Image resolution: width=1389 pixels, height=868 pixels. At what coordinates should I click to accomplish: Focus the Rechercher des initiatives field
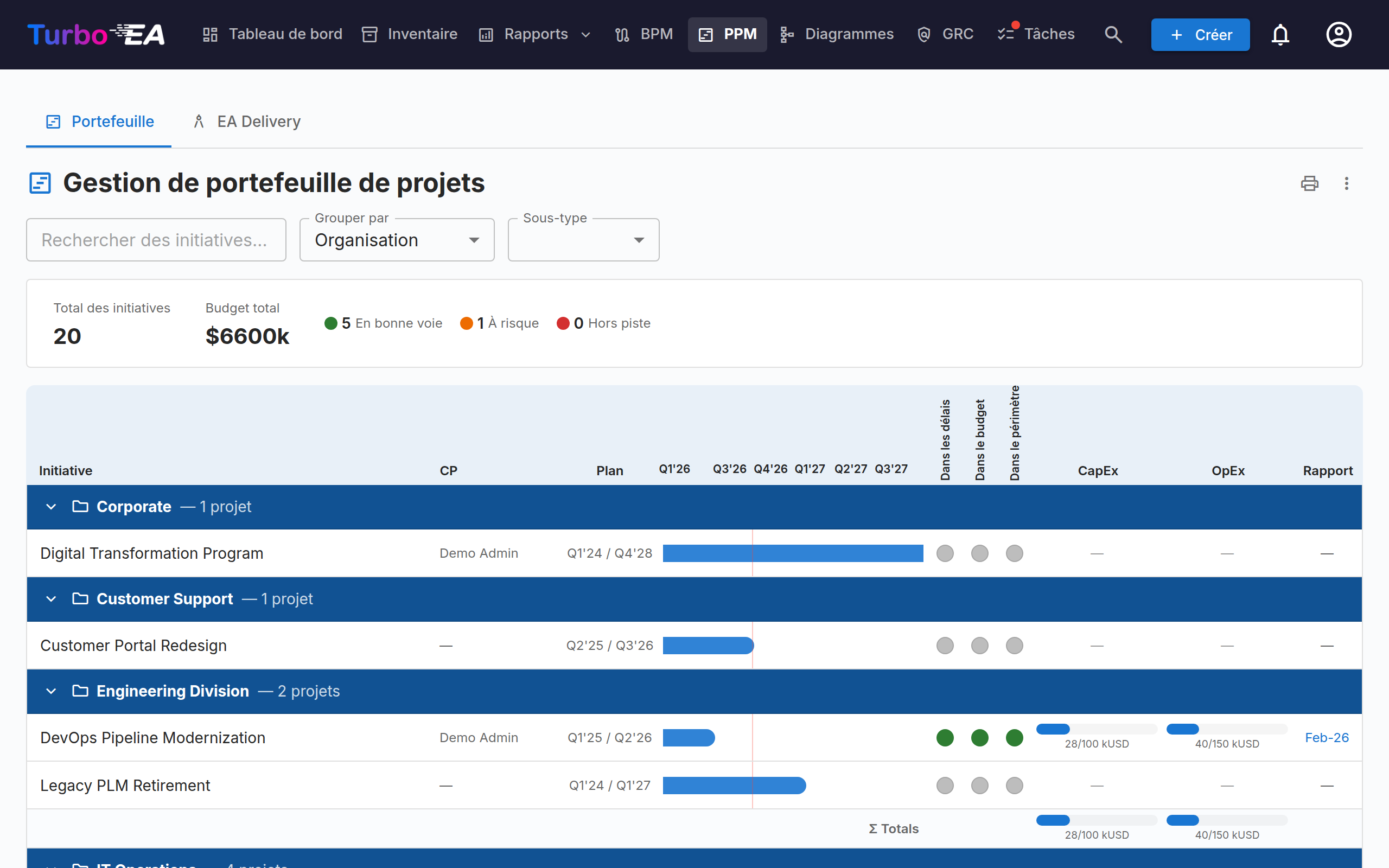click(156, 240)
